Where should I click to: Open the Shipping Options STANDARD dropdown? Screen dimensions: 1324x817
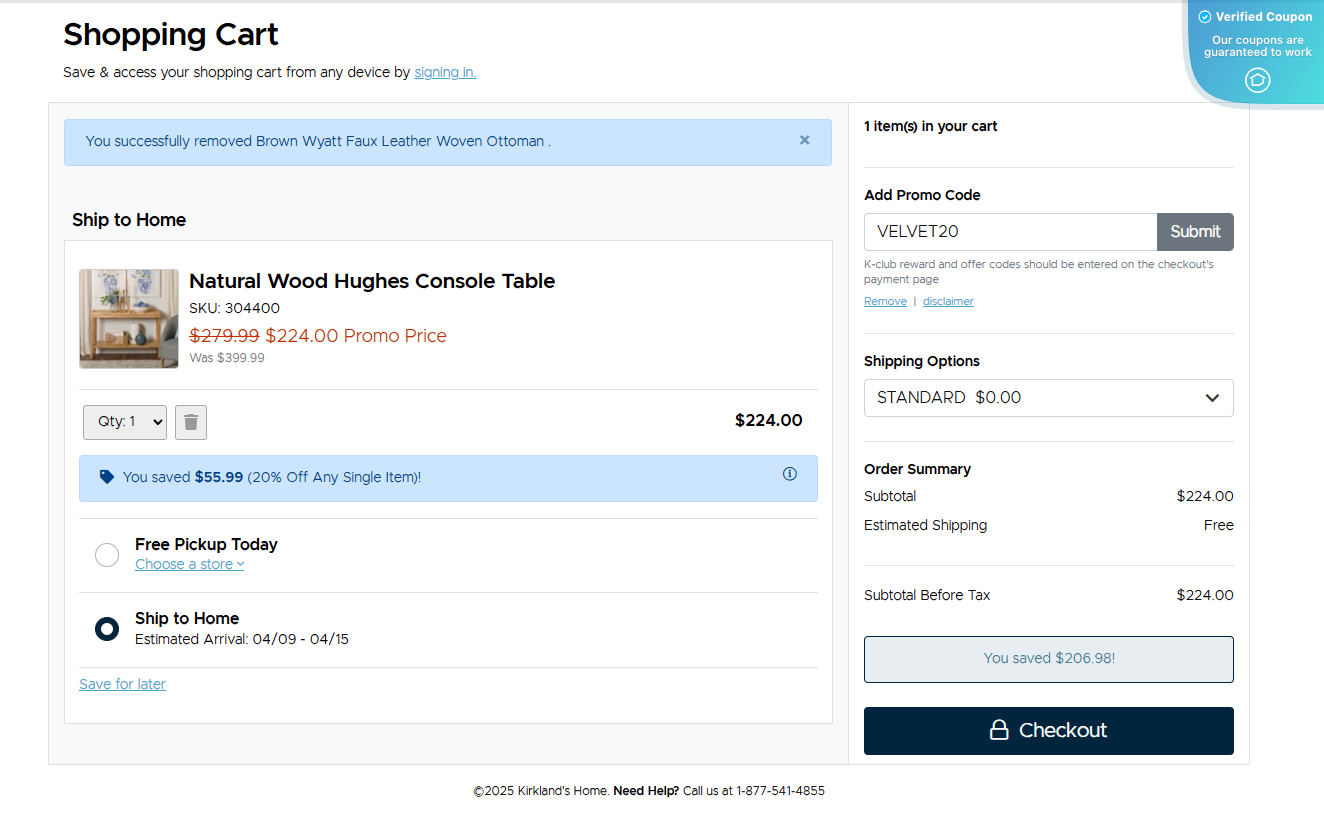[x=1048, y=398]
